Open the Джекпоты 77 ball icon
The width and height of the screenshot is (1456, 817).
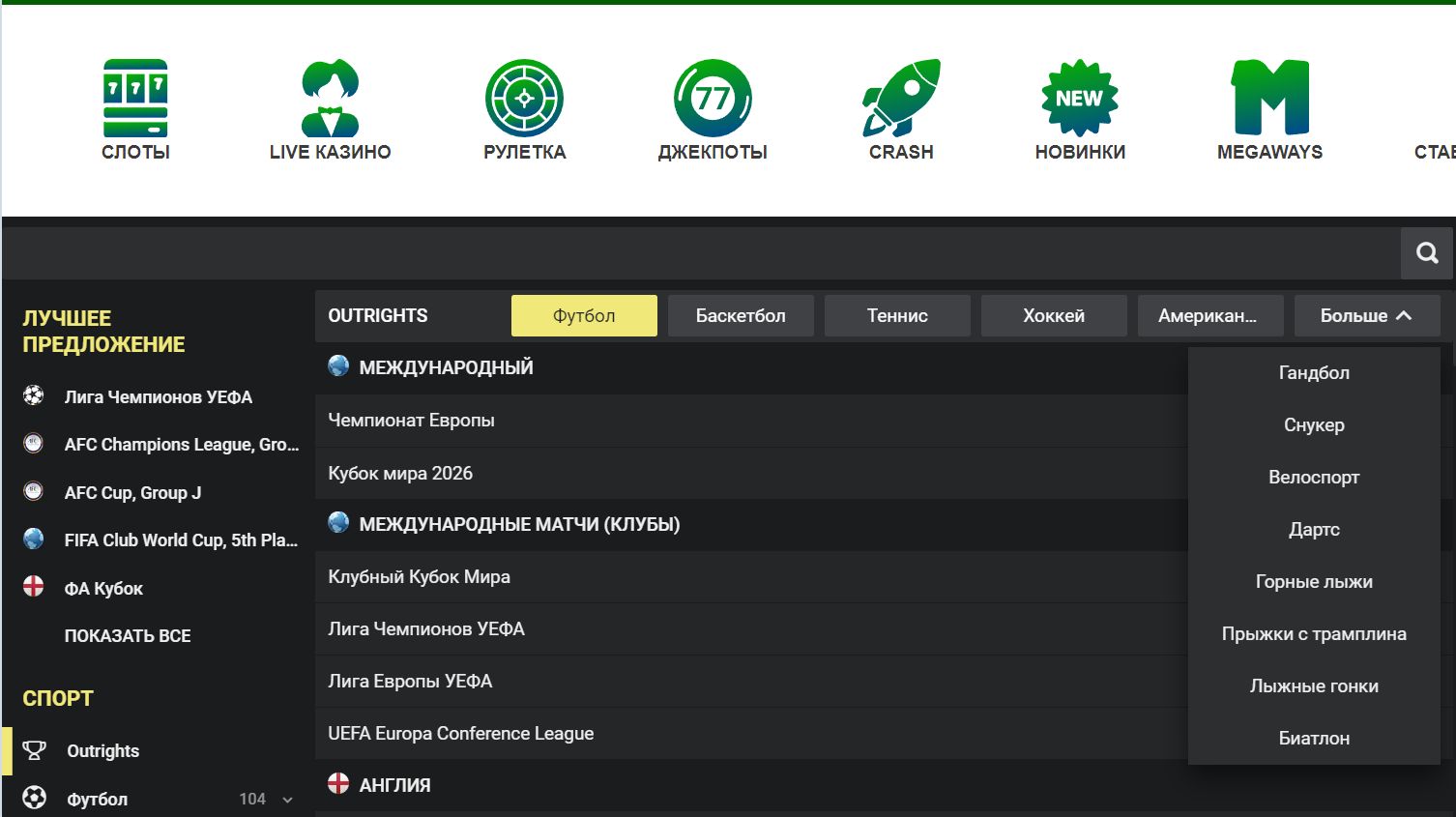pyautogui.click(x=713, y=98)
